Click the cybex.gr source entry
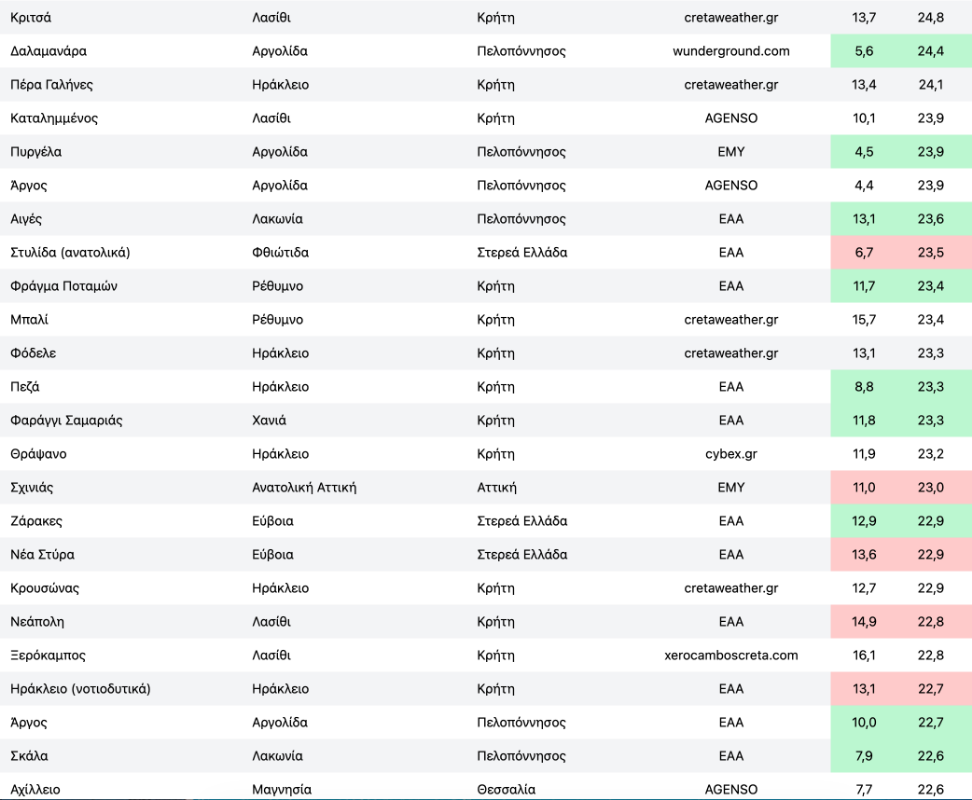This screenshot has height=800, width=972. click(731, 454)
